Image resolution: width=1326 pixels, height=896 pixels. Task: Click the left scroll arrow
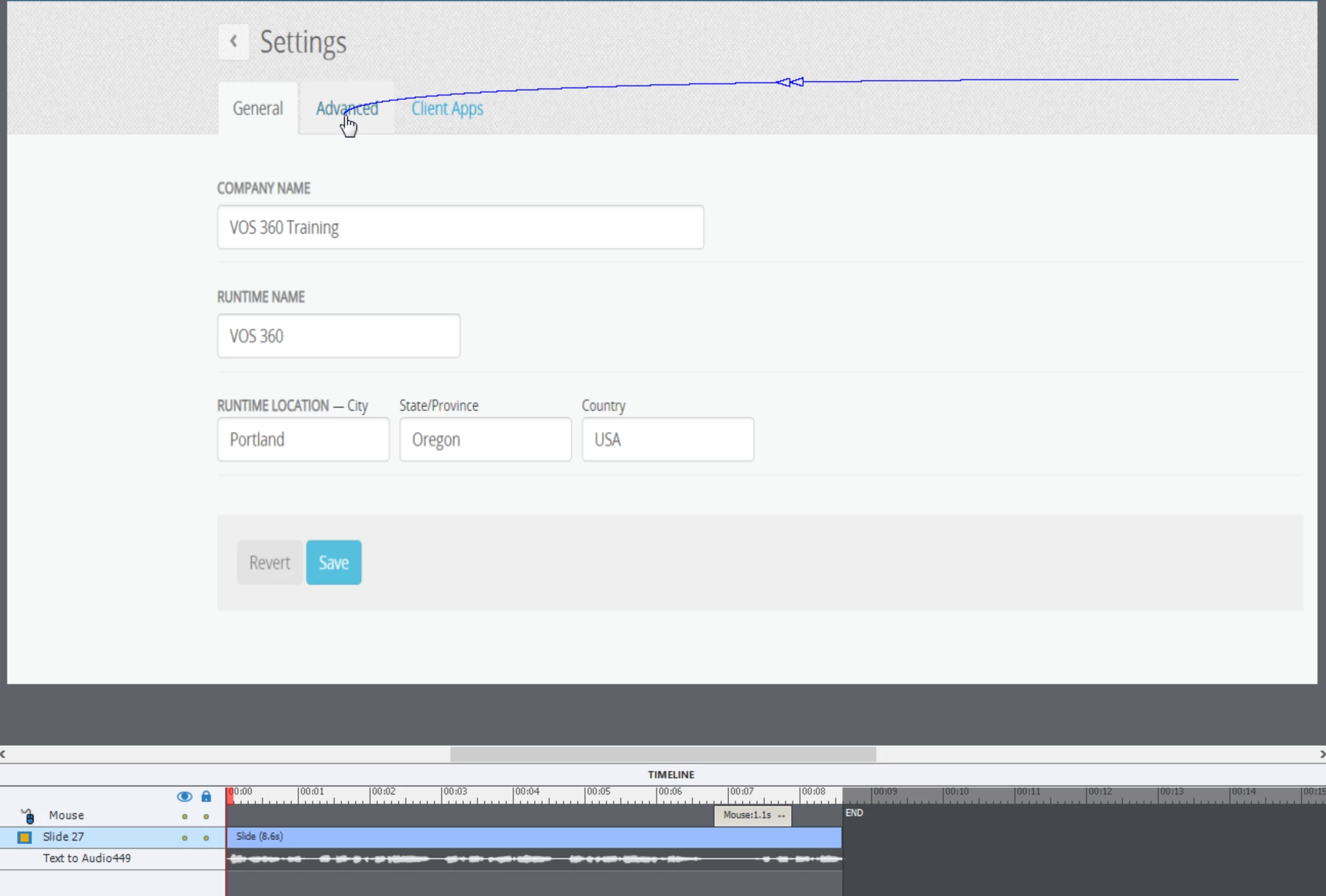3,754
